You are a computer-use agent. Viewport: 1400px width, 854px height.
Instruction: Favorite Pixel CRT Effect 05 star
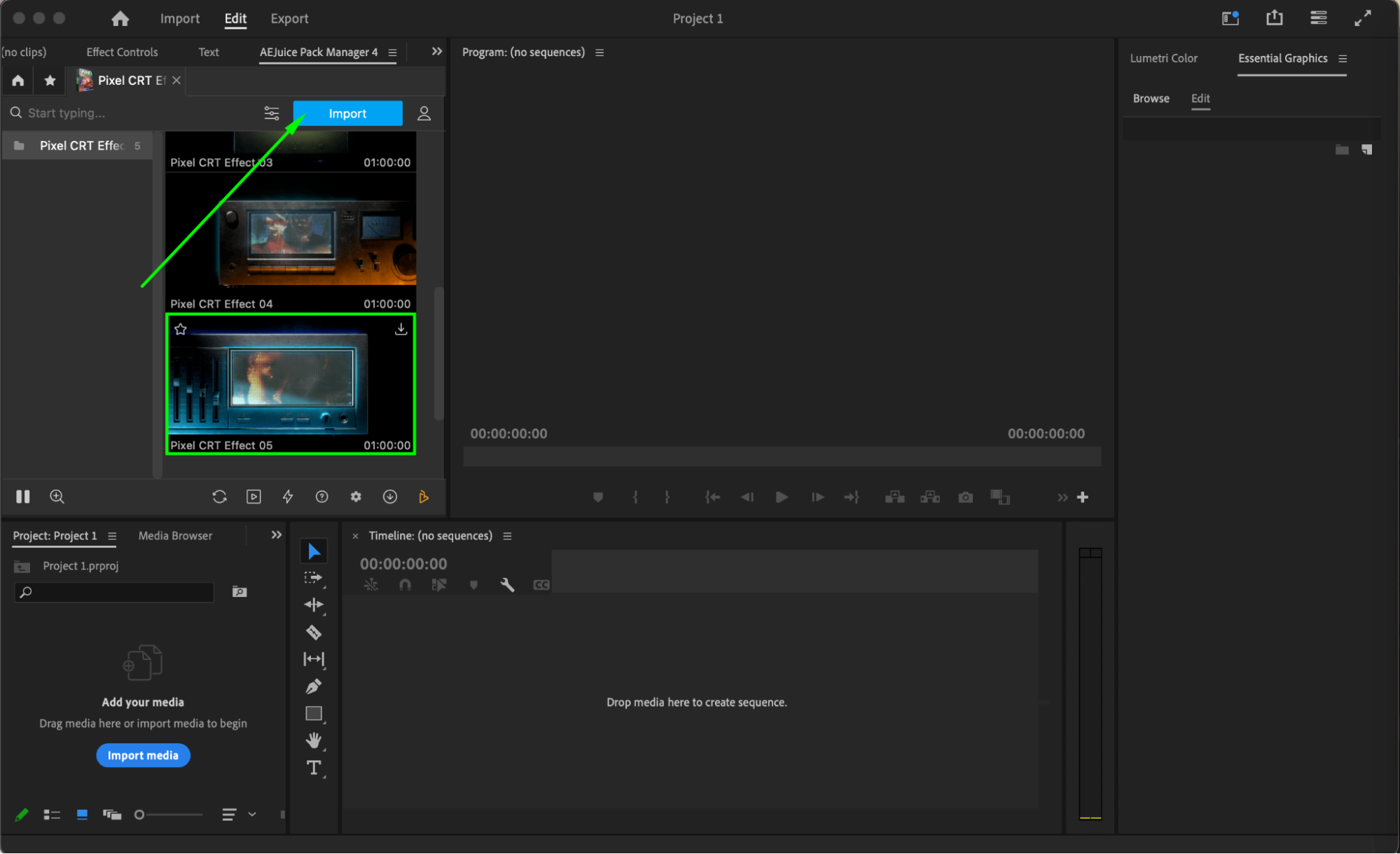(x=181, y=329)
